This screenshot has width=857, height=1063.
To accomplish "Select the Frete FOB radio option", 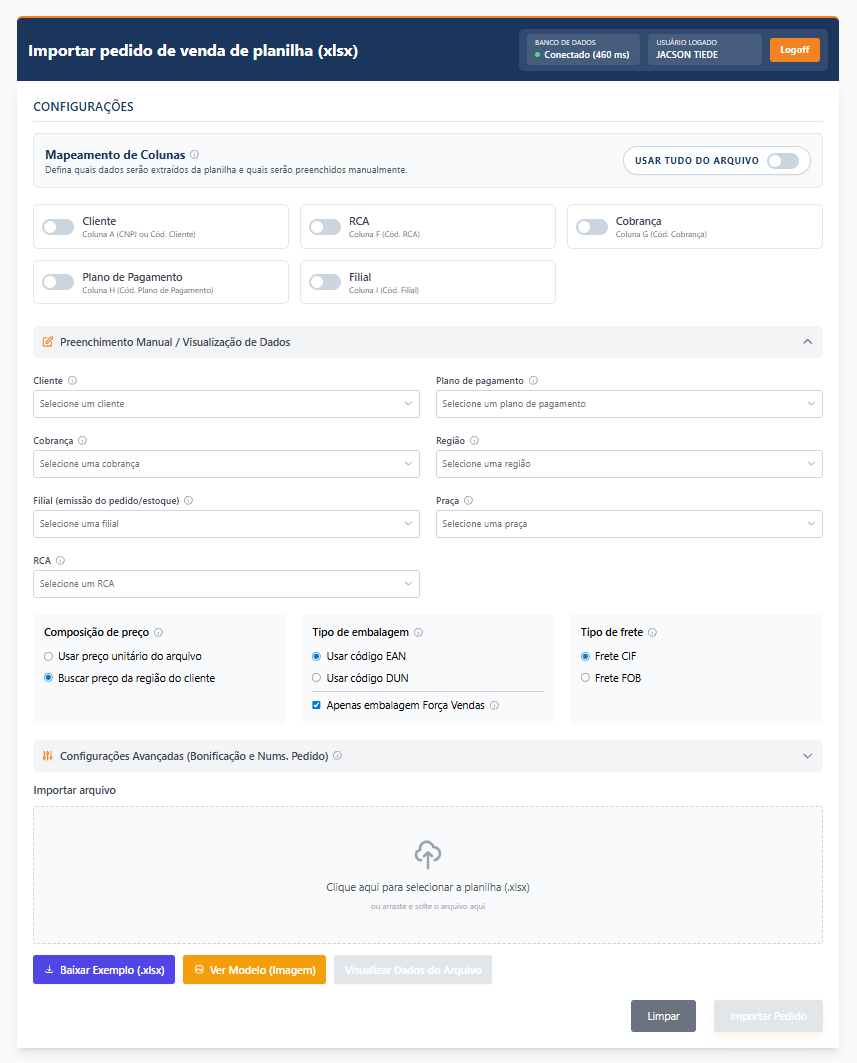I will [586, 678].
